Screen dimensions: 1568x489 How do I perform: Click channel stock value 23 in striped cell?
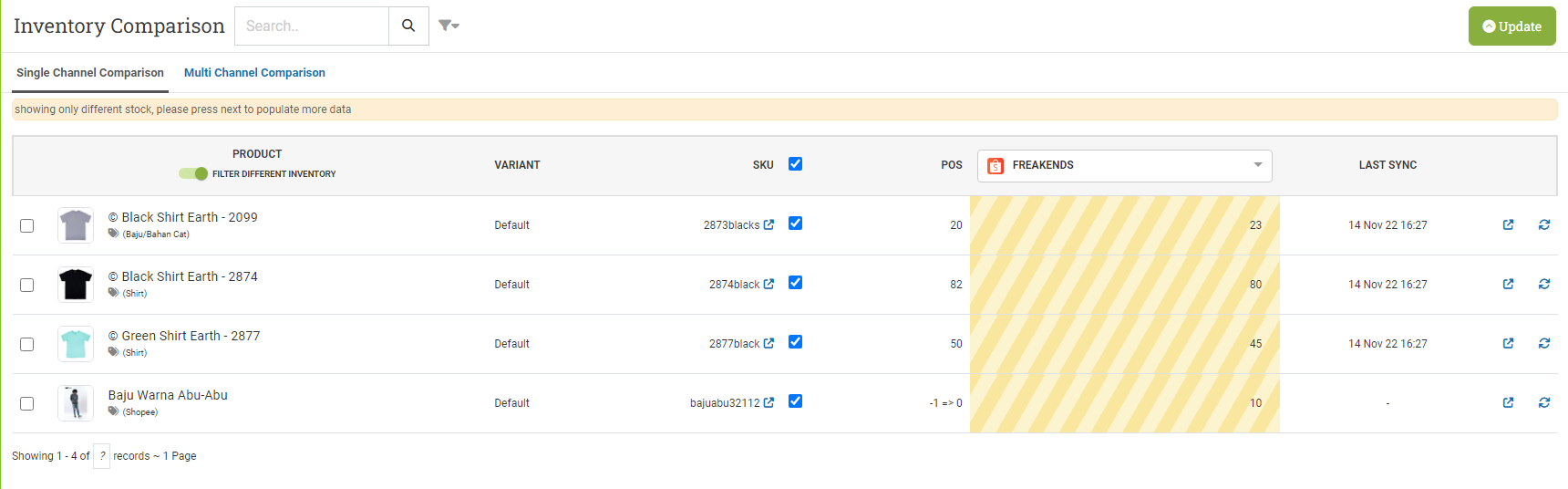(x=1255, y=225)
